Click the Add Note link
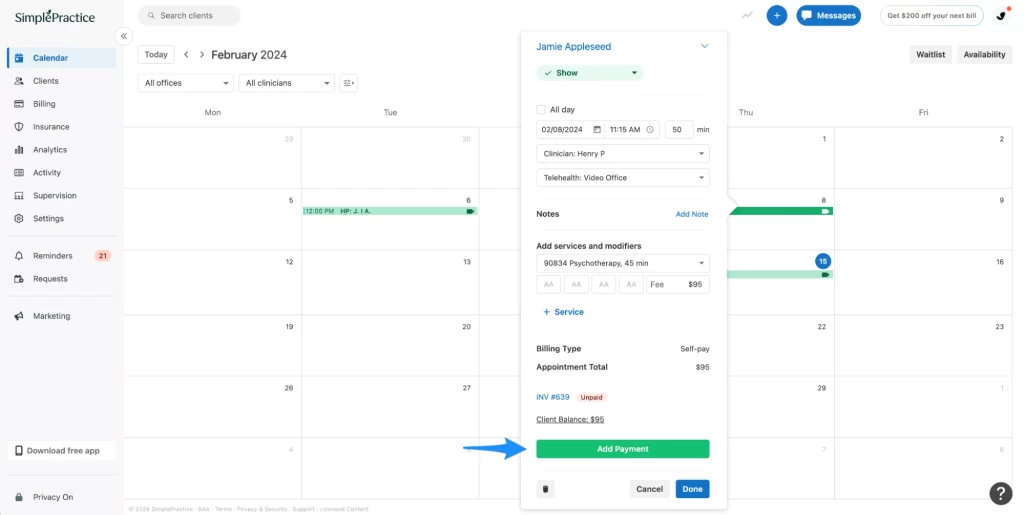 click(691, 214)
